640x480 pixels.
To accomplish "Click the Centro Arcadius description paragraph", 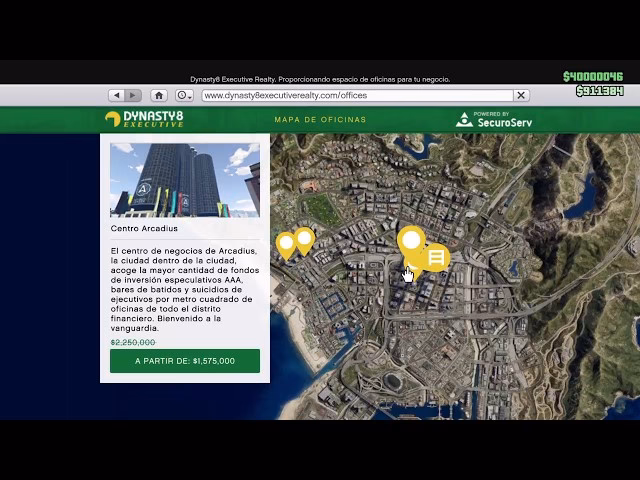I will click(x=185, y=289).
